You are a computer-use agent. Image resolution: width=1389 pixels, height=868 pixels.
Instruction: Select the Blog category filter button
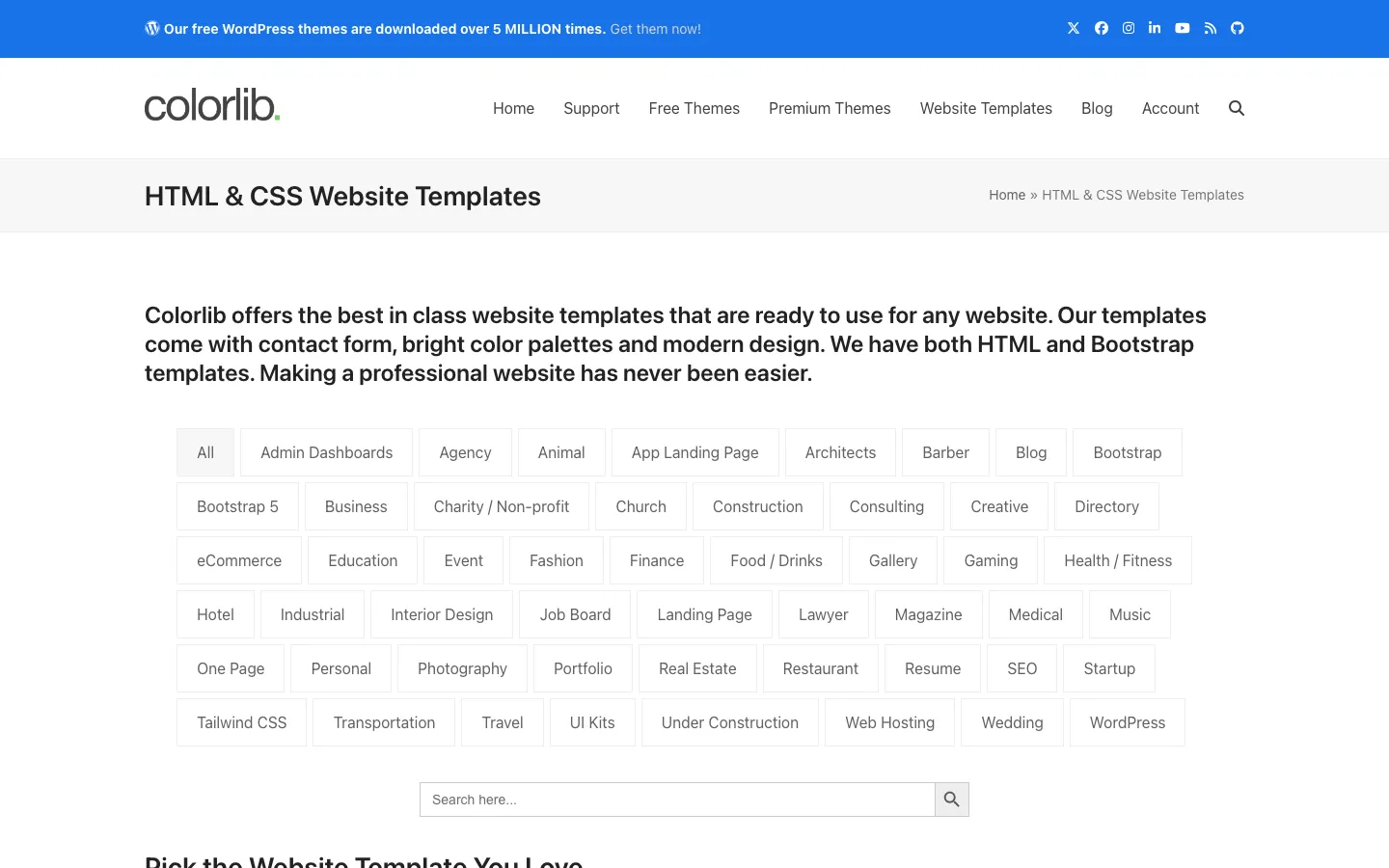pyautogui.click(x=1031, y=452)
